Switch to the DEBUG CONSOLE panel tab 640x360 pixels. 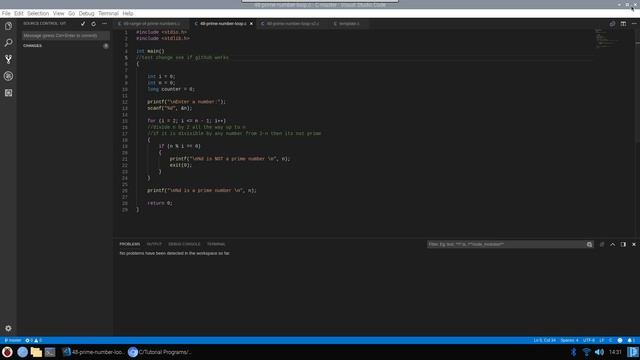click(184, 244)
